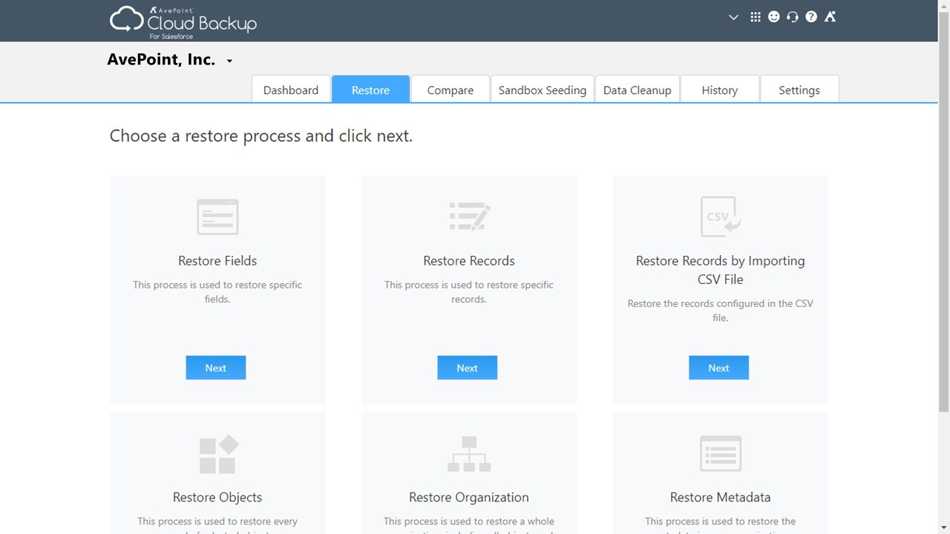Click the Restore Objects icon
Image resolution: width=950 pixels, height=534 pixels.
[218, 454]
